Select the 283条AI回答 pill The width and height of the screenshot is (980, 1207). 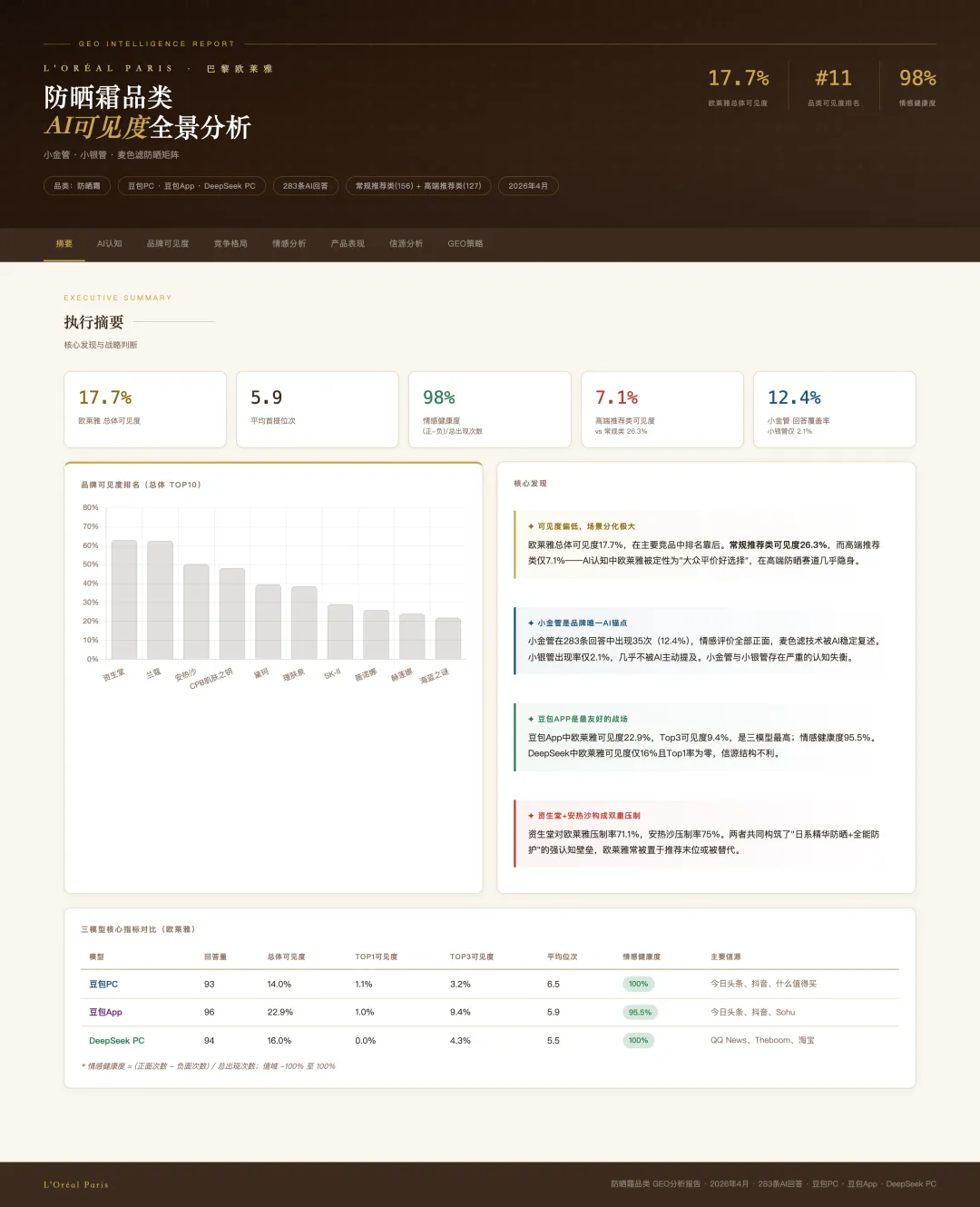point(305,186)
